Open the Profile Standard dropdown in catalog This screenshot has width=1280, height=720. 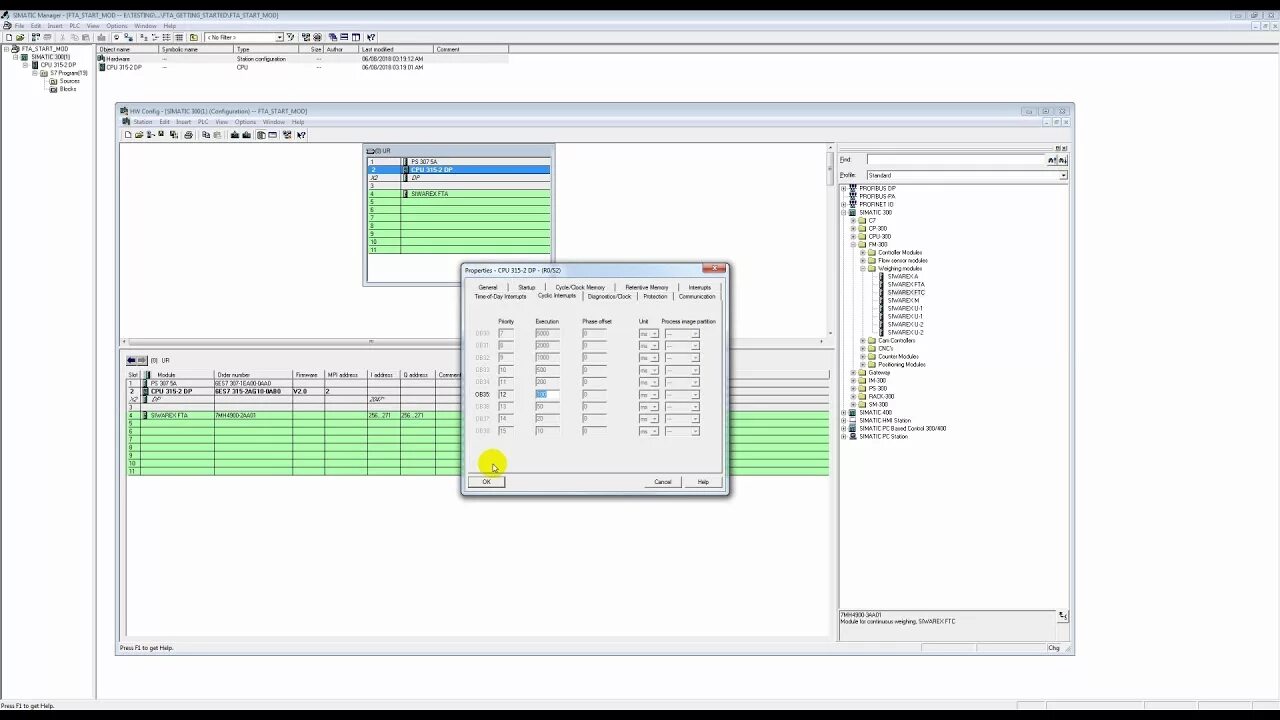tap(1063, 176)
